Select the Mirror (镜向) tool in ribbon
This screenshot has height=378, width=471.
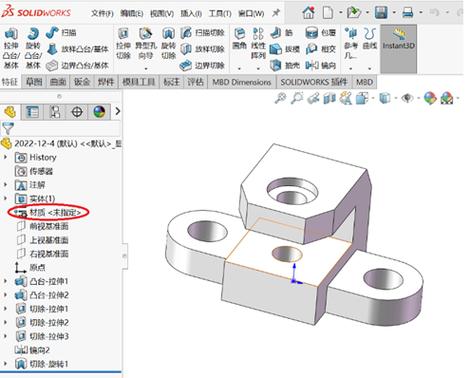[x=320, y=65]
